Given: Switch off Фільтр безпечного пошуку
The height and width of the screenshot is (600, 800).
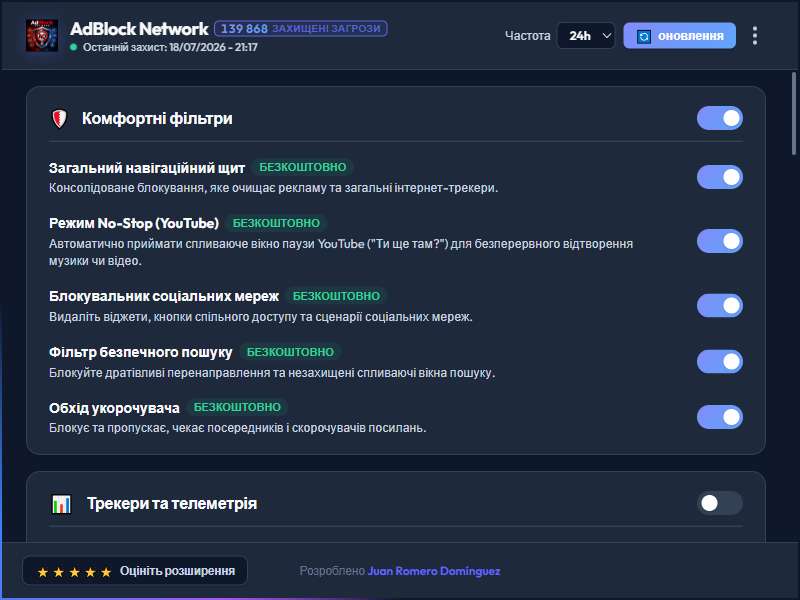Looking at the screenshot, I should click(x=719, y=361).
